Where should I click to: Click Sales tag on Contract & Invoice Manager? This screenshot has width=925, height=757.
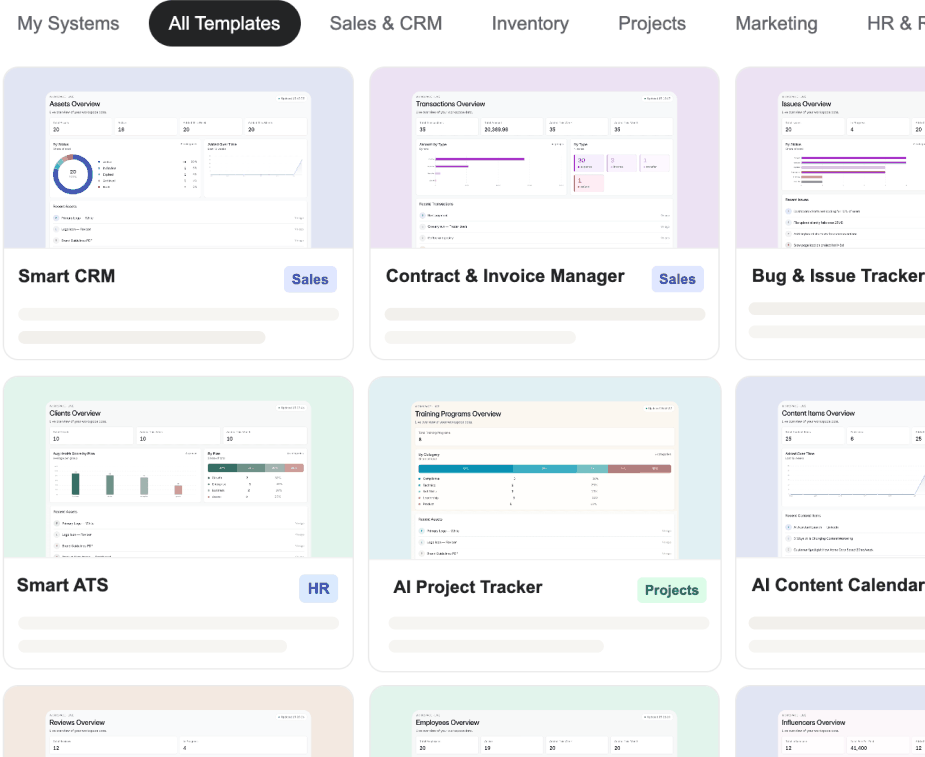pyautogui.click(x=677, y=279)
